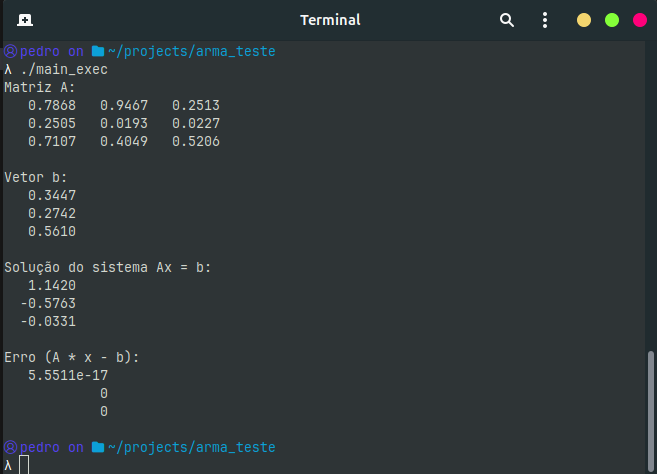The width and height of the screenshot is (657, 474).
Task: Click the error value 5.5511e-17
Action: 68,375
